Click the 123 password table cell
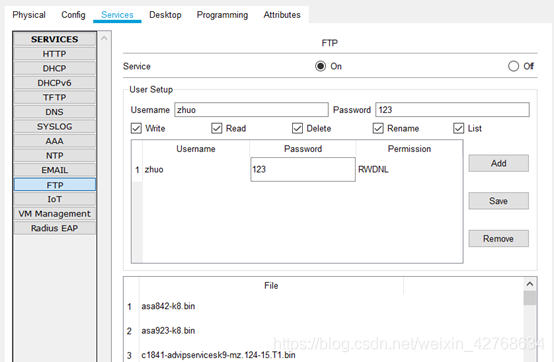 pos(303,170)
